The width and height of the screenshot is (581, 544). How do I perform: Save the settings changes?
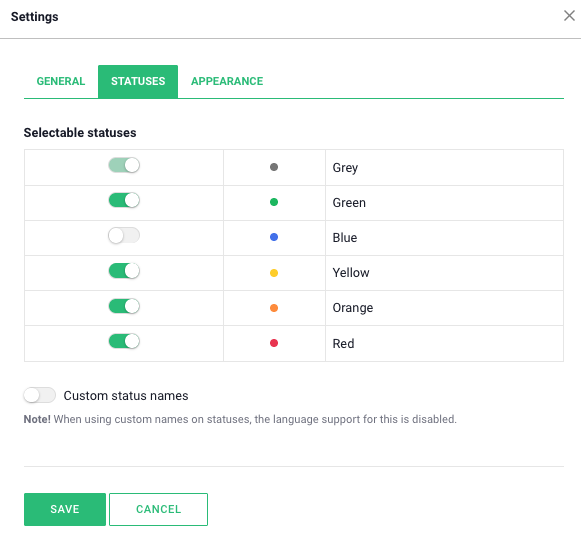click(65, 509)
